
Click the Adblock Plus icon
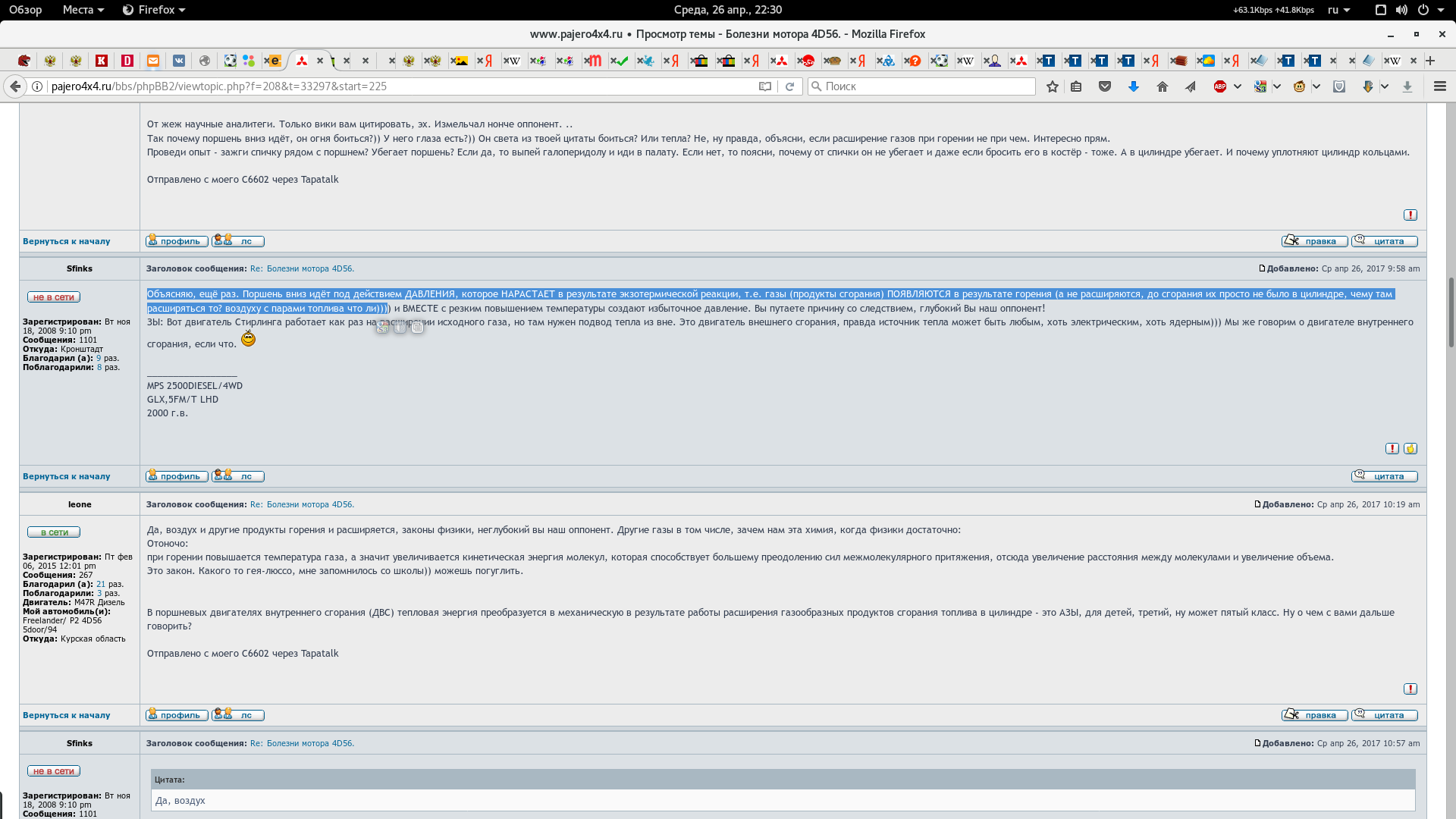(1219, 86)
